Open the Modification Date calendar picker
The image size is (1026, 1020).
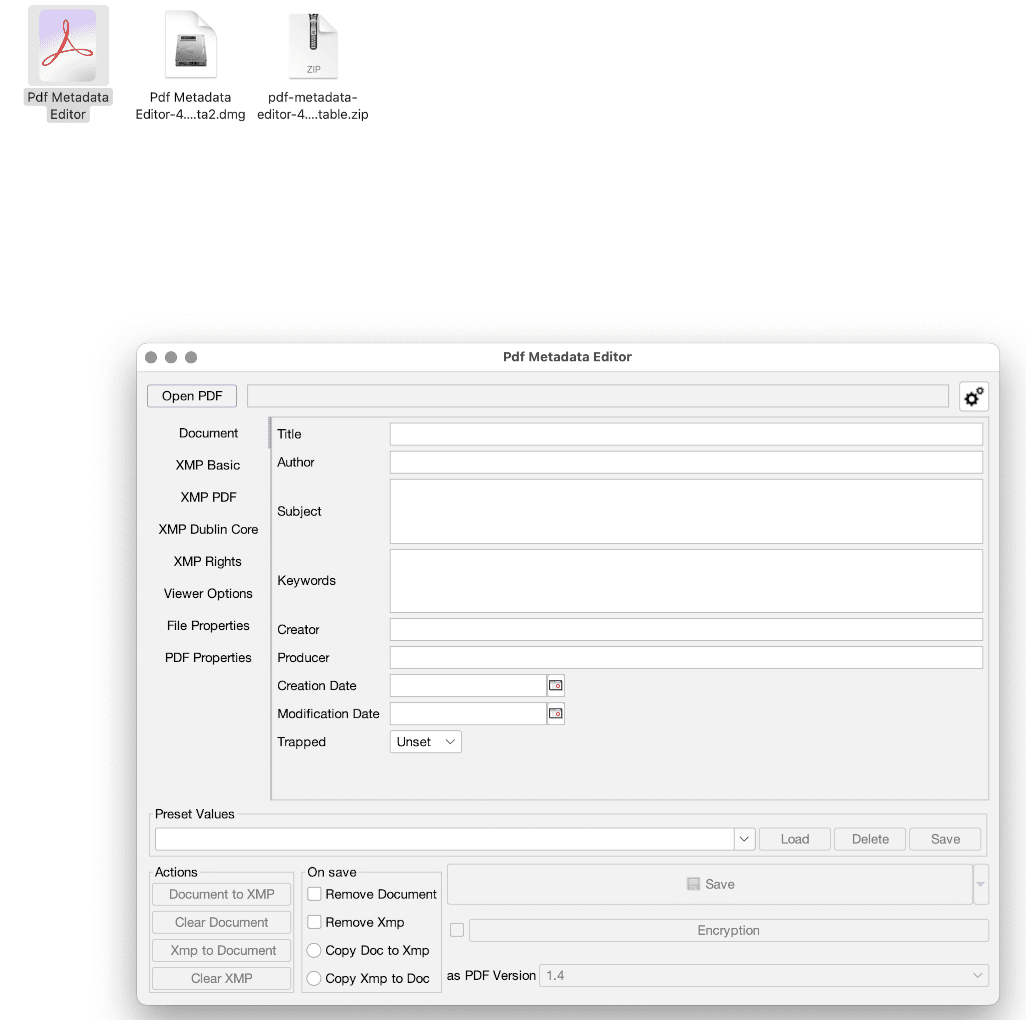point(556,713)
